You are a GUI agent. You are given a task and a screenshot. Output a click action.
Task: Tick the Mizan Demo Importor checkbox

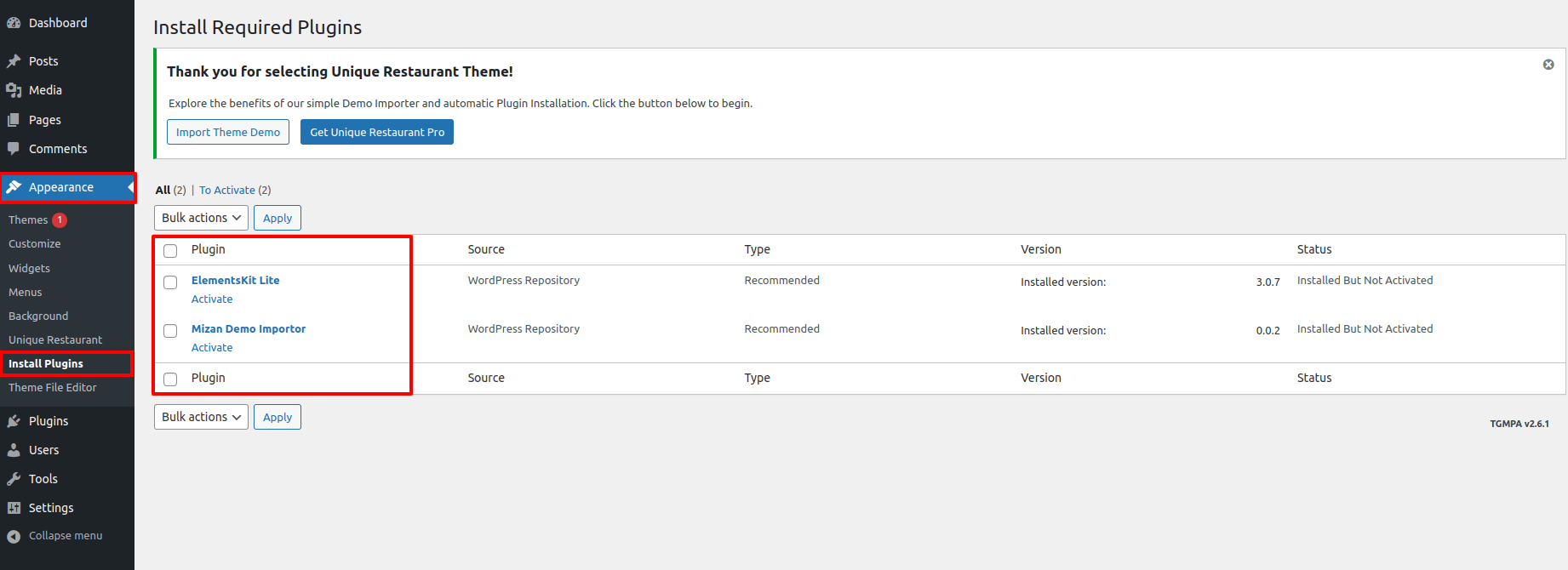170,331
